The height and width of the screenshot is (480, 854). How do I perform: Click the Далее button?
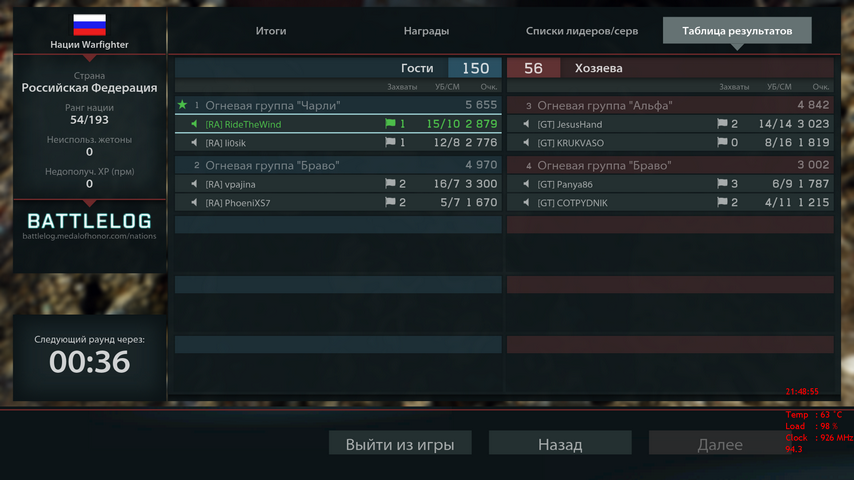719,443
